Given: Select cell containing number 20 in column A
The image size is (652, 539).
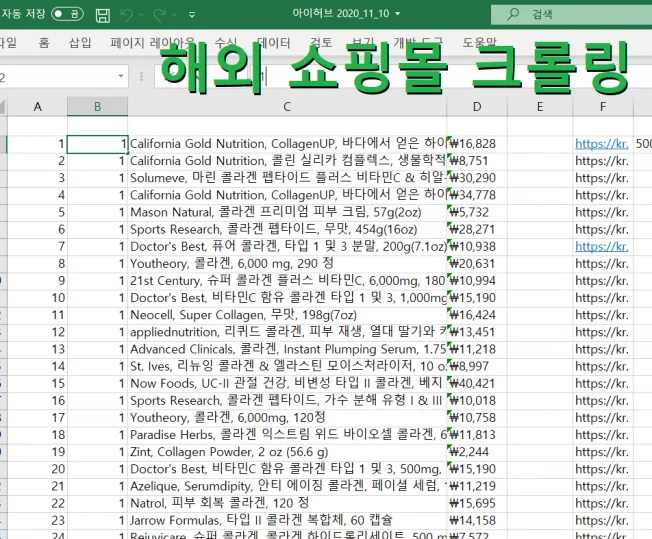Looking at the screenshot, I should [37, 469].
